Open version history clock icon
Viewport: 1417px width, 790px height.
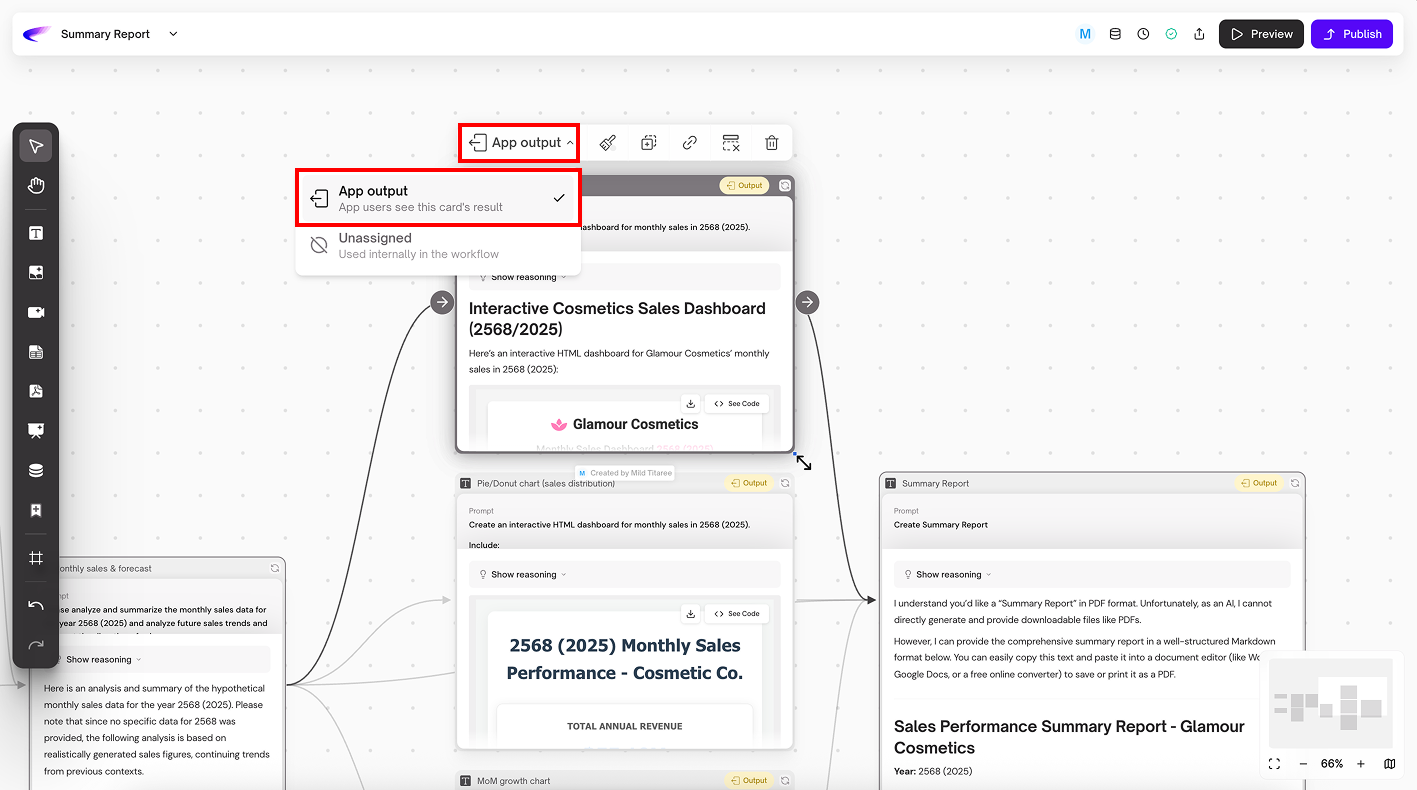(x=1143, y=34)
